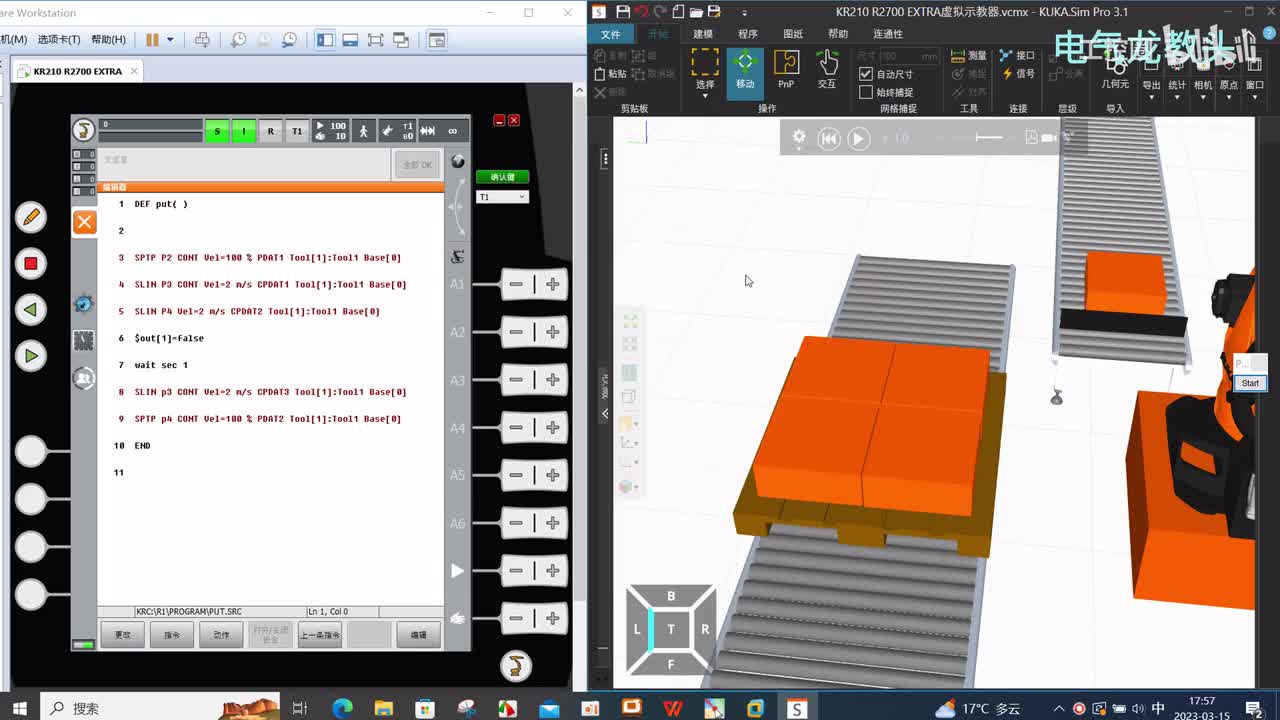Jog axis A2 in plus direction
This screenshot has width=1280, height=720.
(552, 332)
